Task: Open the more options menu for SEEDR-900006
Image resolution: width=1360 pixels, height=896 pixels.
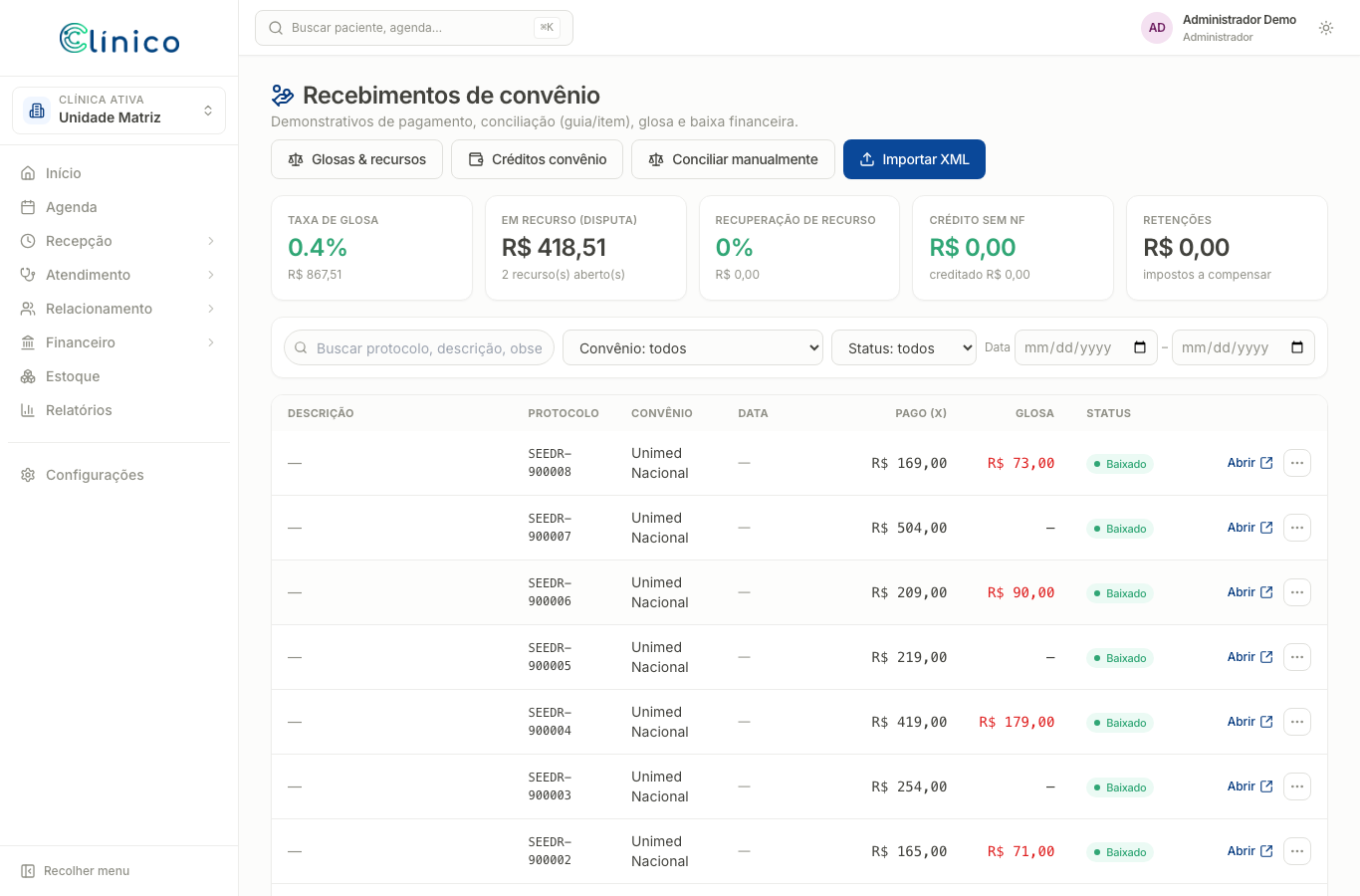Action: click(x=1297, y=592)
